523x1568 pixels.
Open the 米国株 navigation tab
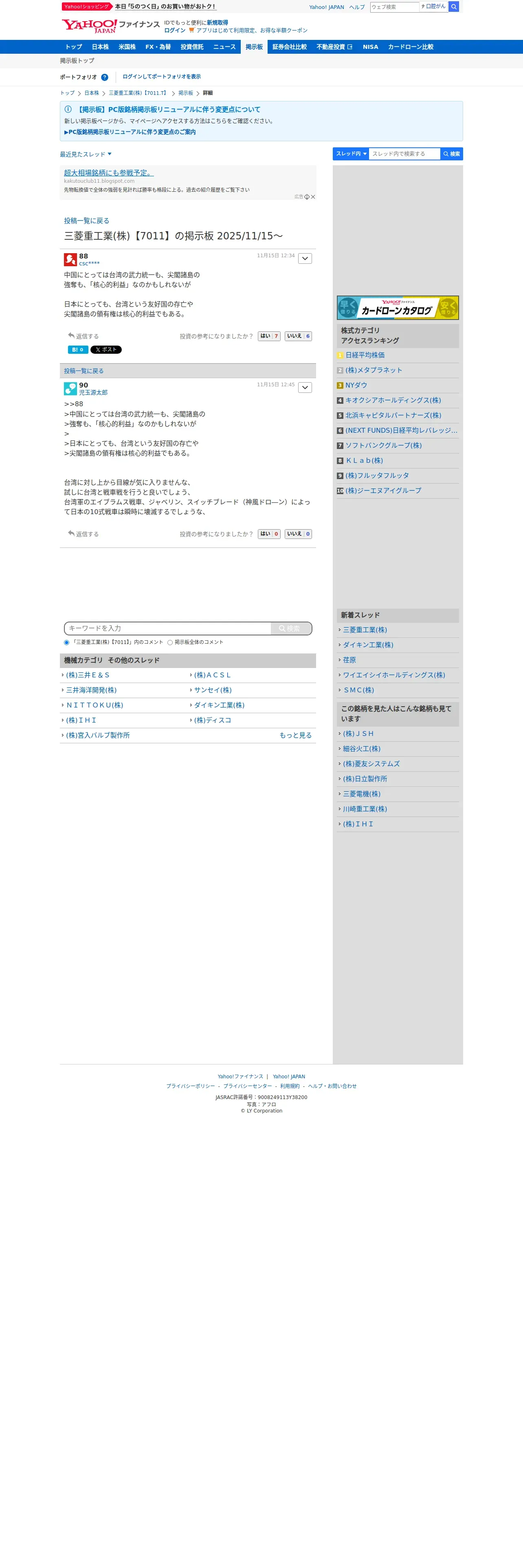127,47
